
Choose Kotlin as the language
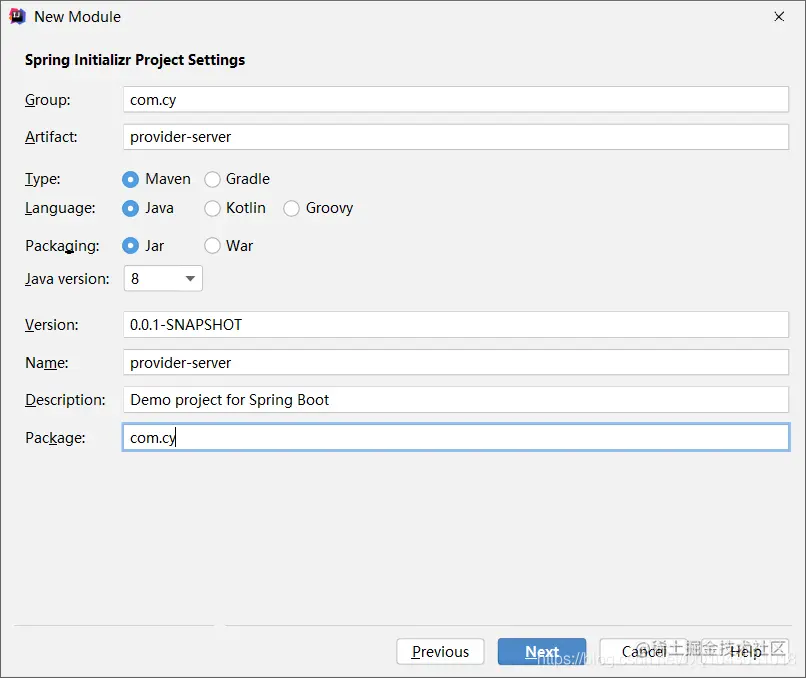click(212, 208)
